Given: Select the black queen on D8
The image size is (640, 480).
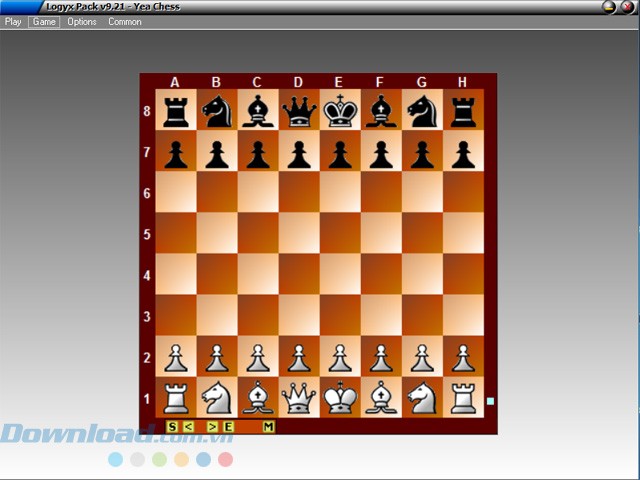Looking at the screenshot, I should pos(299,110).
